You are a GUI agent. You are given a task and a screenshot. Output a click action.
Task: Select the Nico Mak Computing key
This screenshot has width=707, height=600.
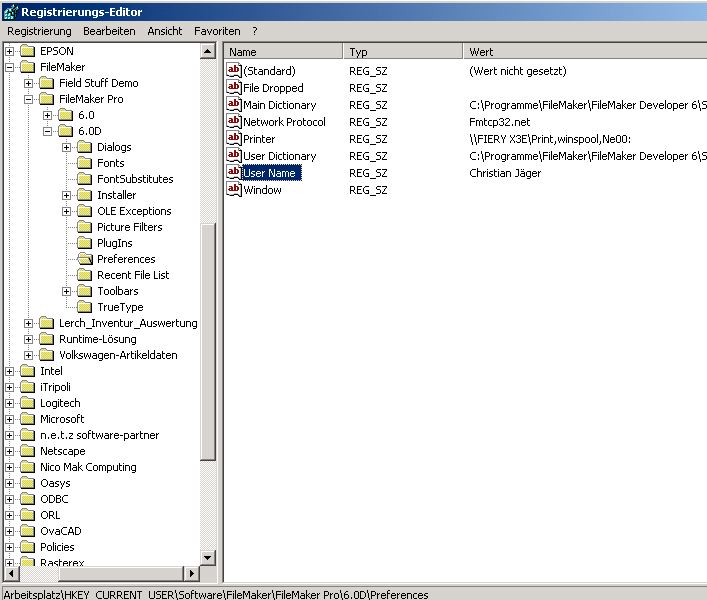(x=88, y=467)
